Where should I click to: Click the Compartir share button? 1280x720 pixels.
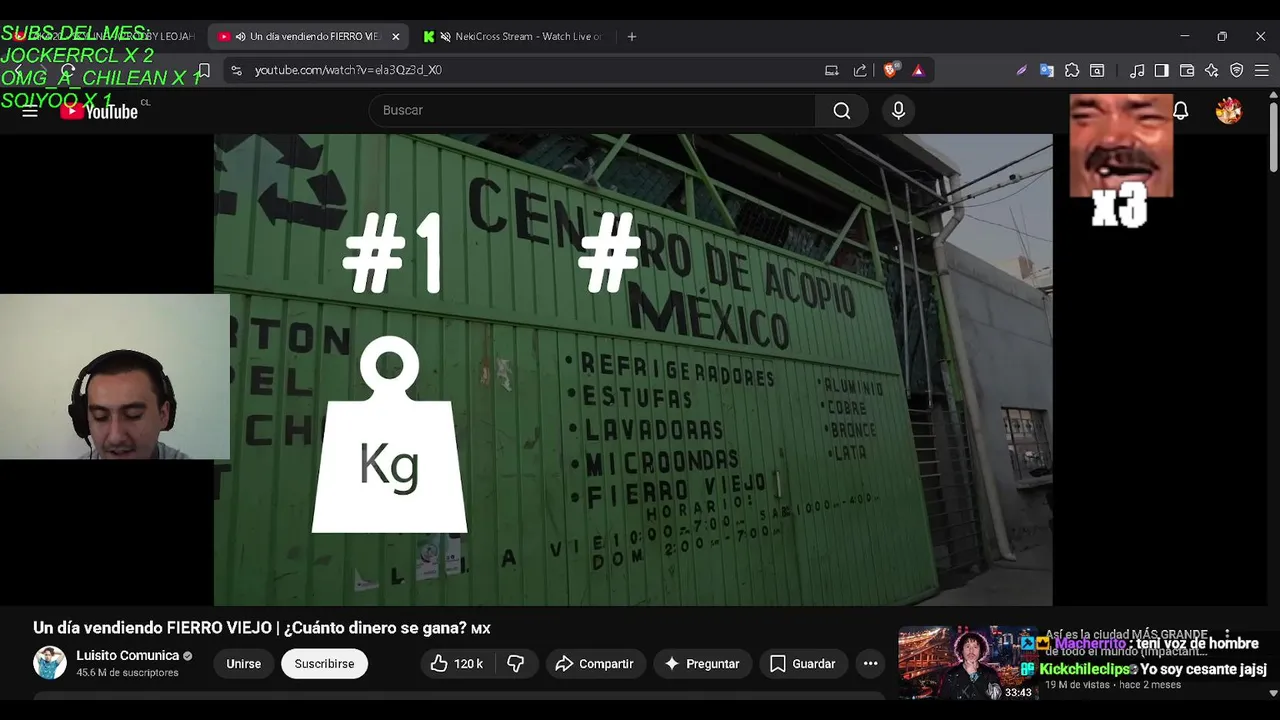tap(594, 663)
